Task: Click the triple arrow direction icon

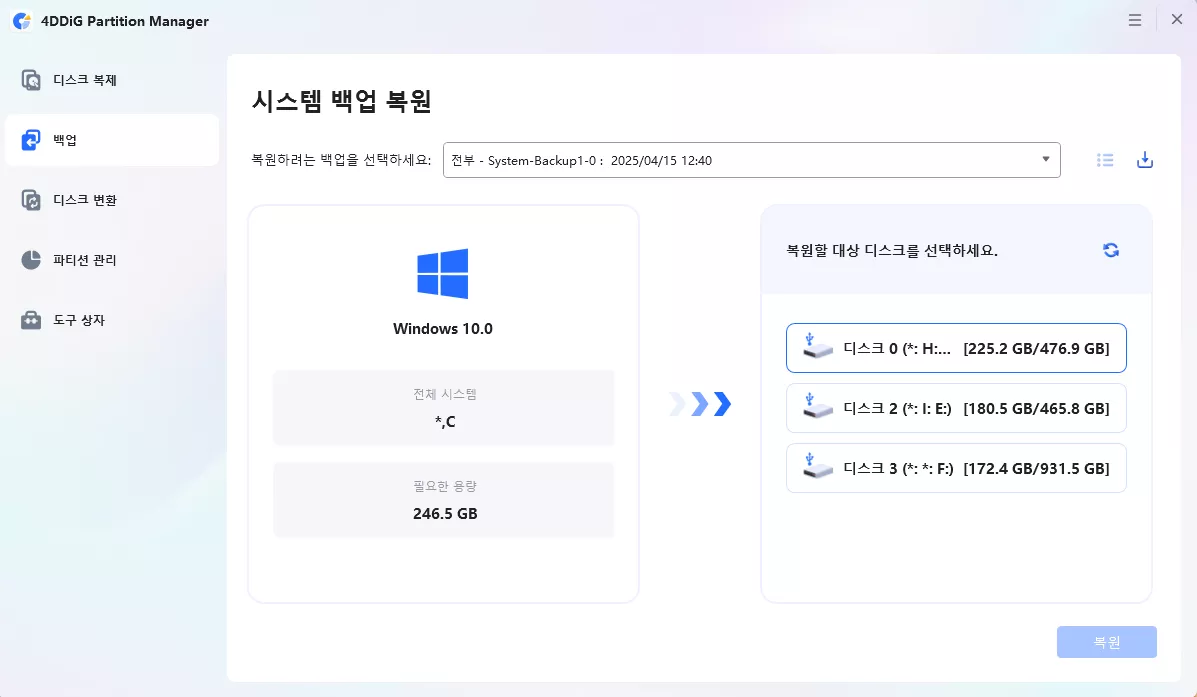Action: (x=700, y=404)
